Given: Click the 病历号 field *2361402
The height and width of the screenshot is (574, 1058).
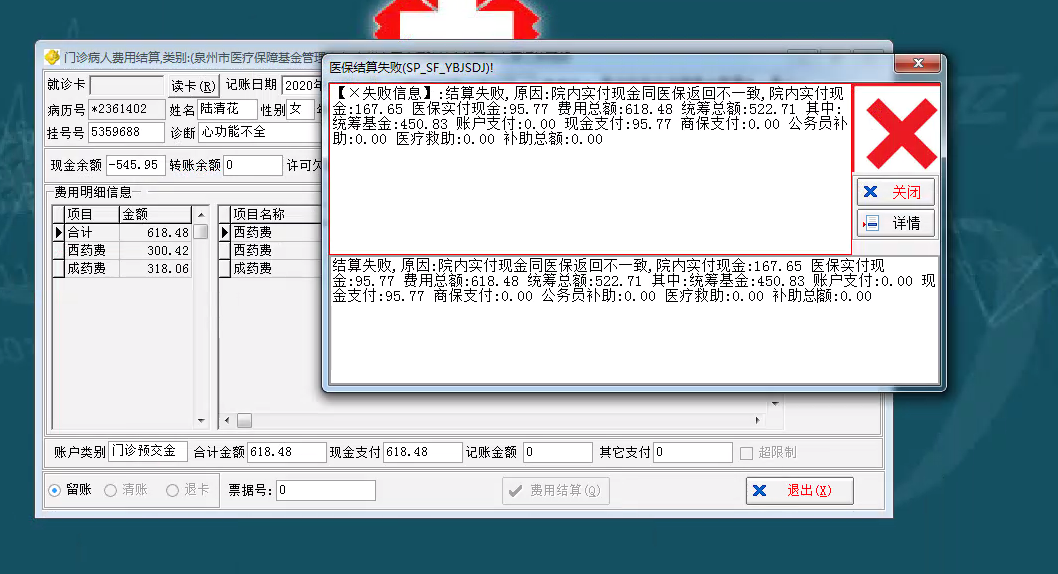Looking at the screenshot, I should coord(127,109).
